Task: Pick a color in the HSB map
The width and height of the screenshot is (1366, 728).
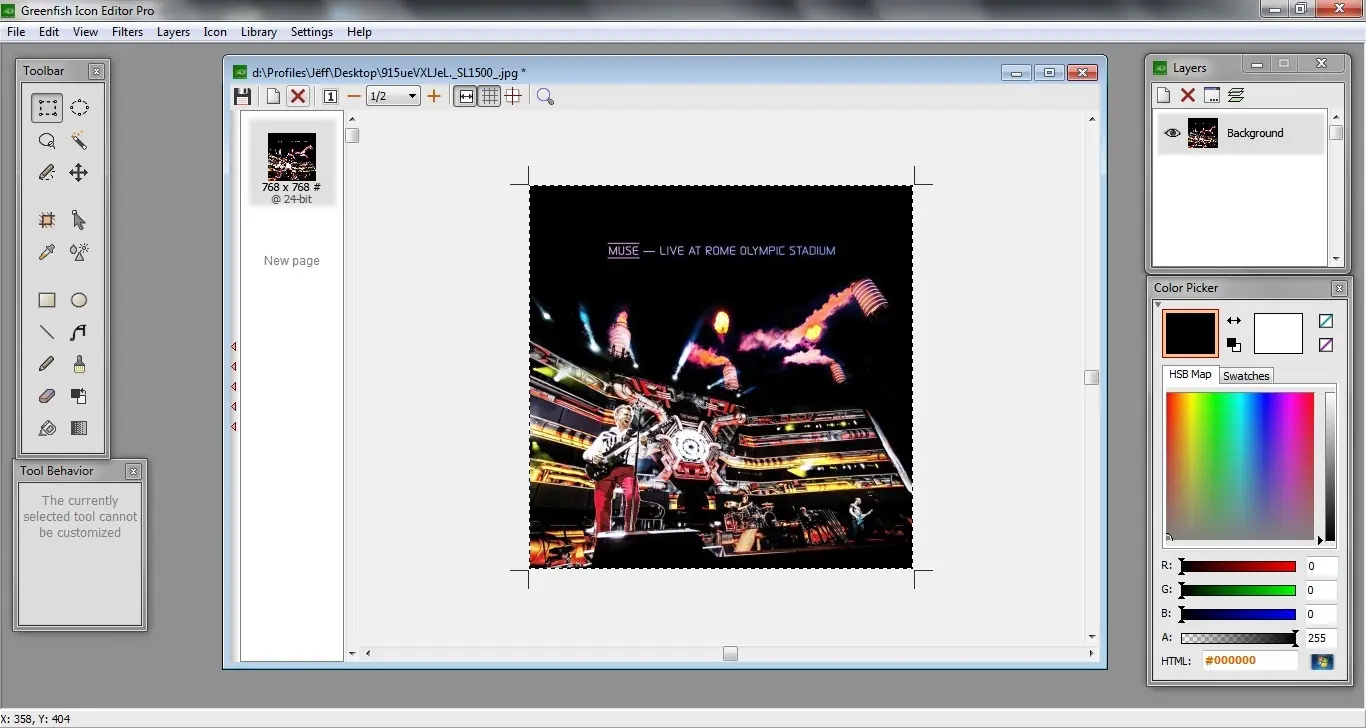Action: (x=1240, y=466)
